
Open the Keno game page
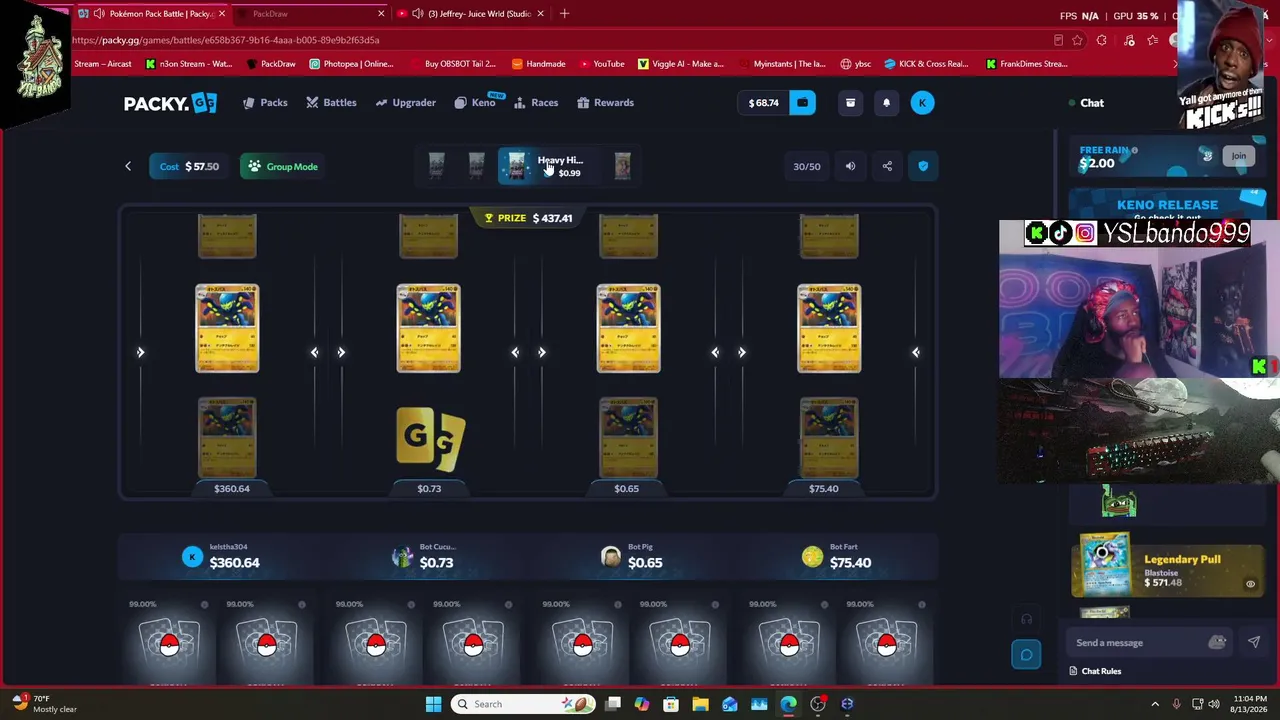point(475,102)
